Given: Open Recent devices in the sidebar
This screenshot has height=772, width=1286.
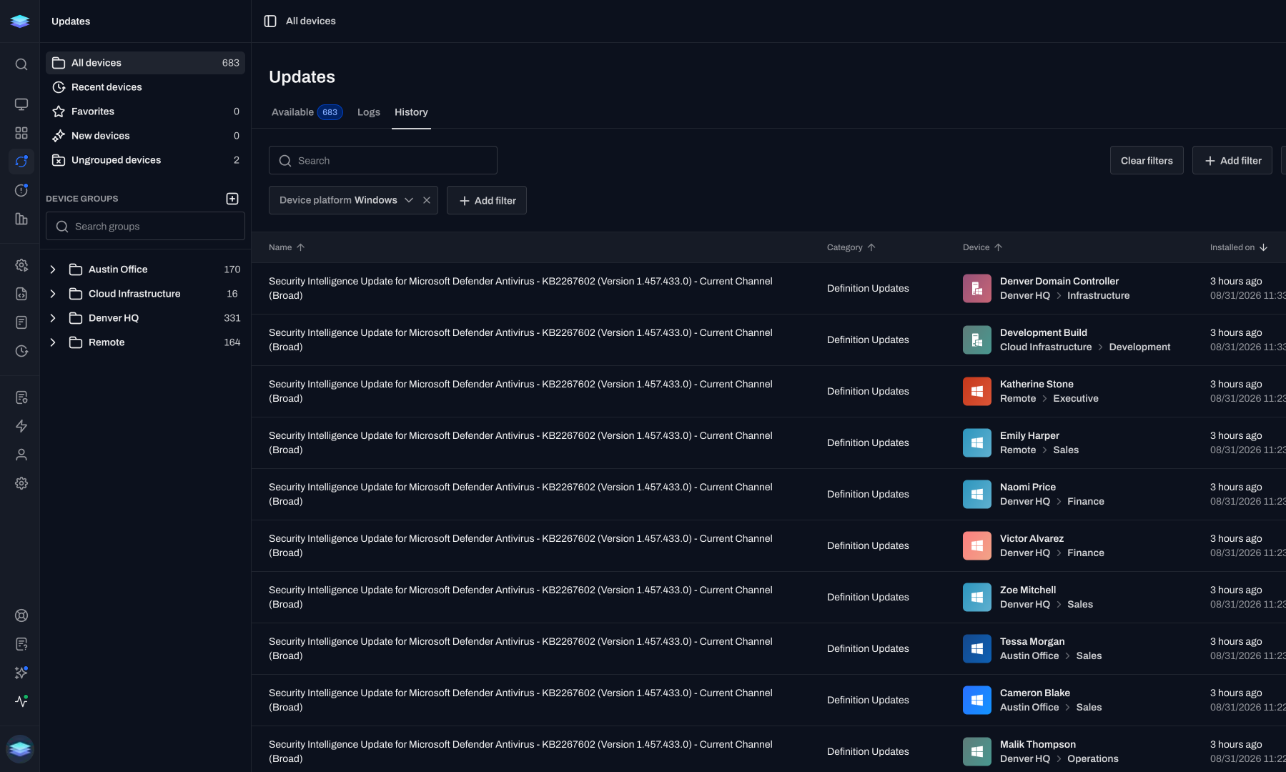Looking at the screenshot, I should 145,87.
